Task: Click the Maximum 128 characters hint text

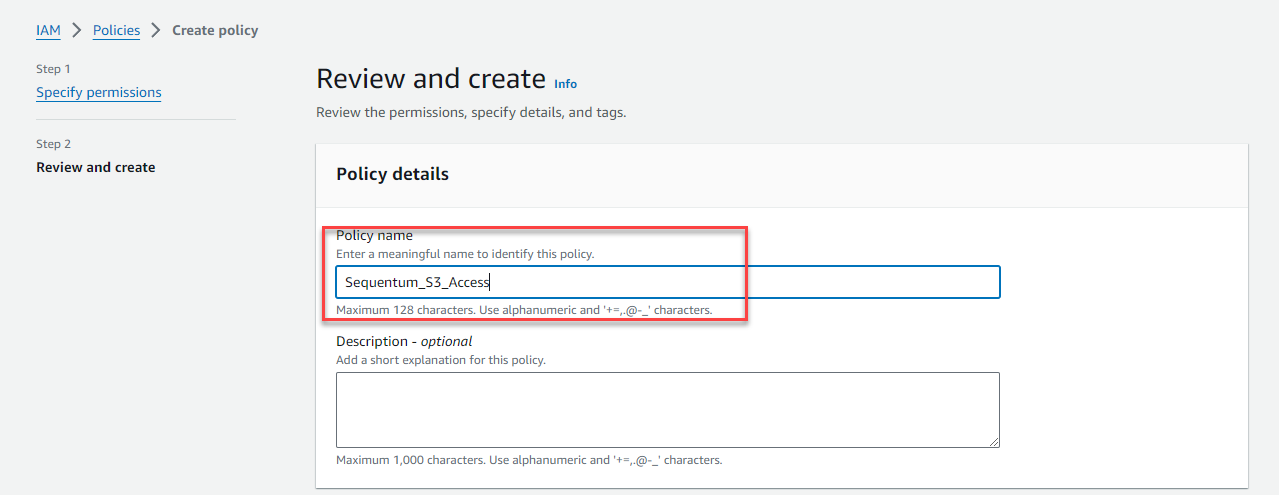Action: [x=523, y=310]
